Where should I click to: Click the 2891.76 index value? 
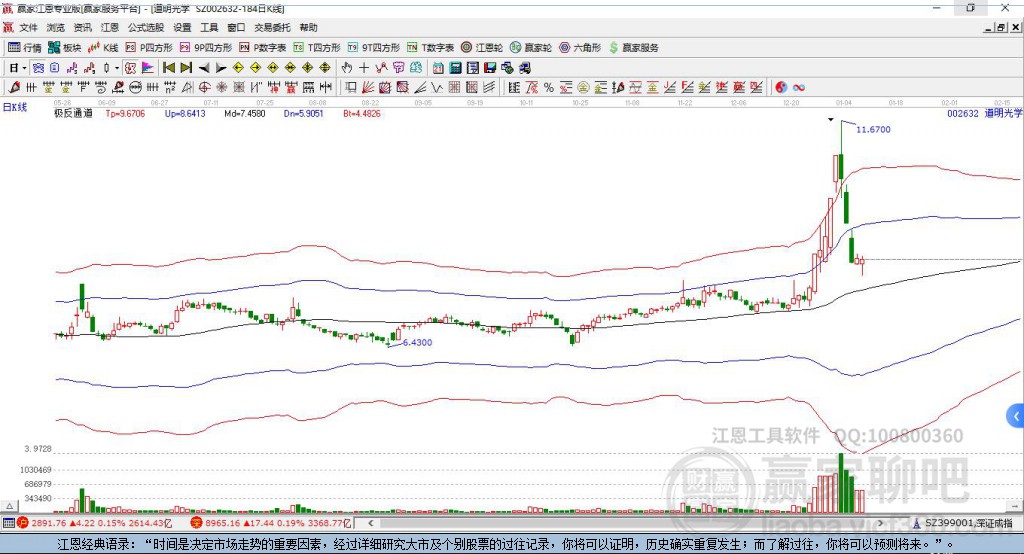(48, 523)
